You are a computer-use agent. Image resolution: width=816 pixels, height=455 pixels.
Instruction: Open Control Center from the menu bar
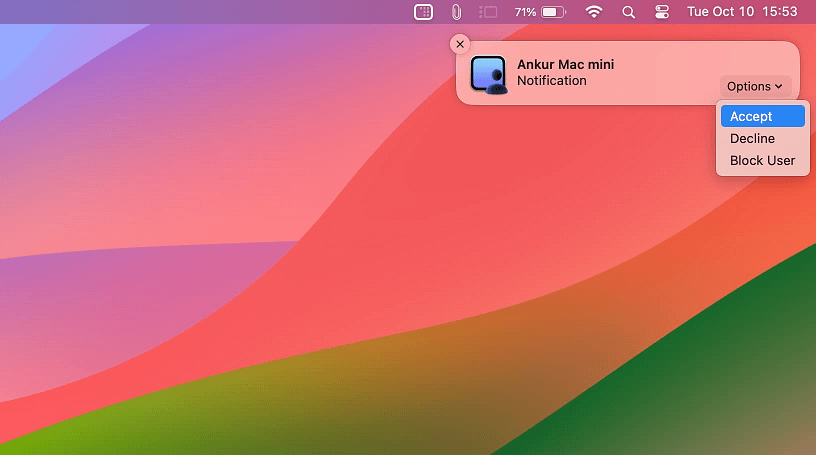point(661,12)
